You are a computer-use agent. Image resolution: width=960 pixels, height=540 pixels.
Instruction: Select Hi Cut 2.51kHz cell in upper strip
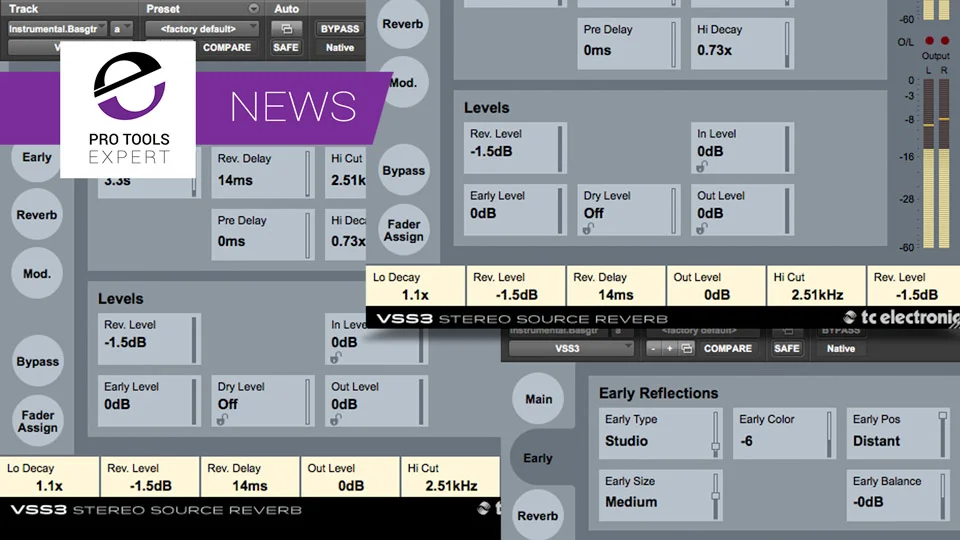[x=816, y=286]
